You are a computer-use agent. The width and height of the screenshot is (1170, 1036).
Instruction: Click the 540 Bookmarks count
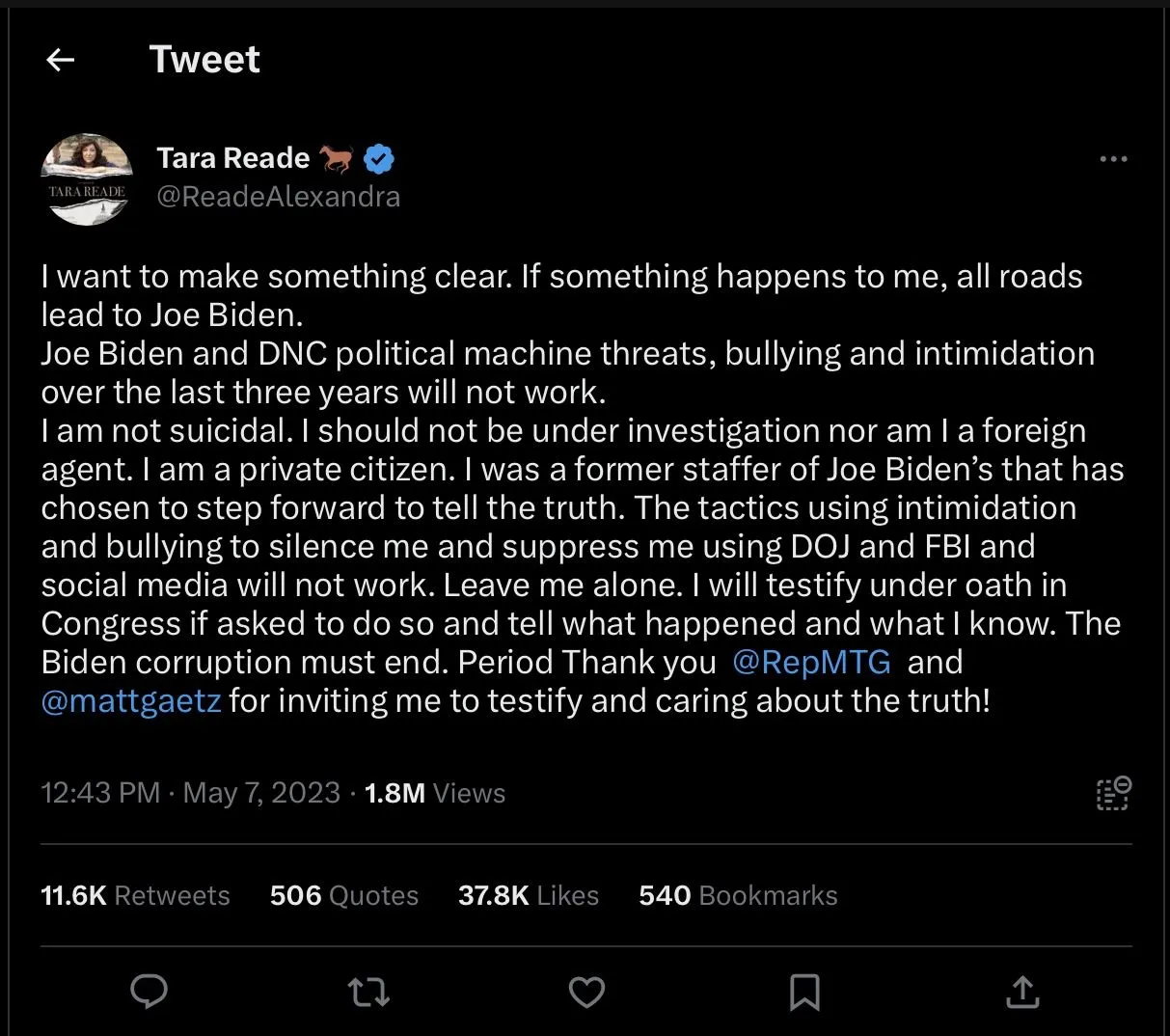[x=738, y=895]
